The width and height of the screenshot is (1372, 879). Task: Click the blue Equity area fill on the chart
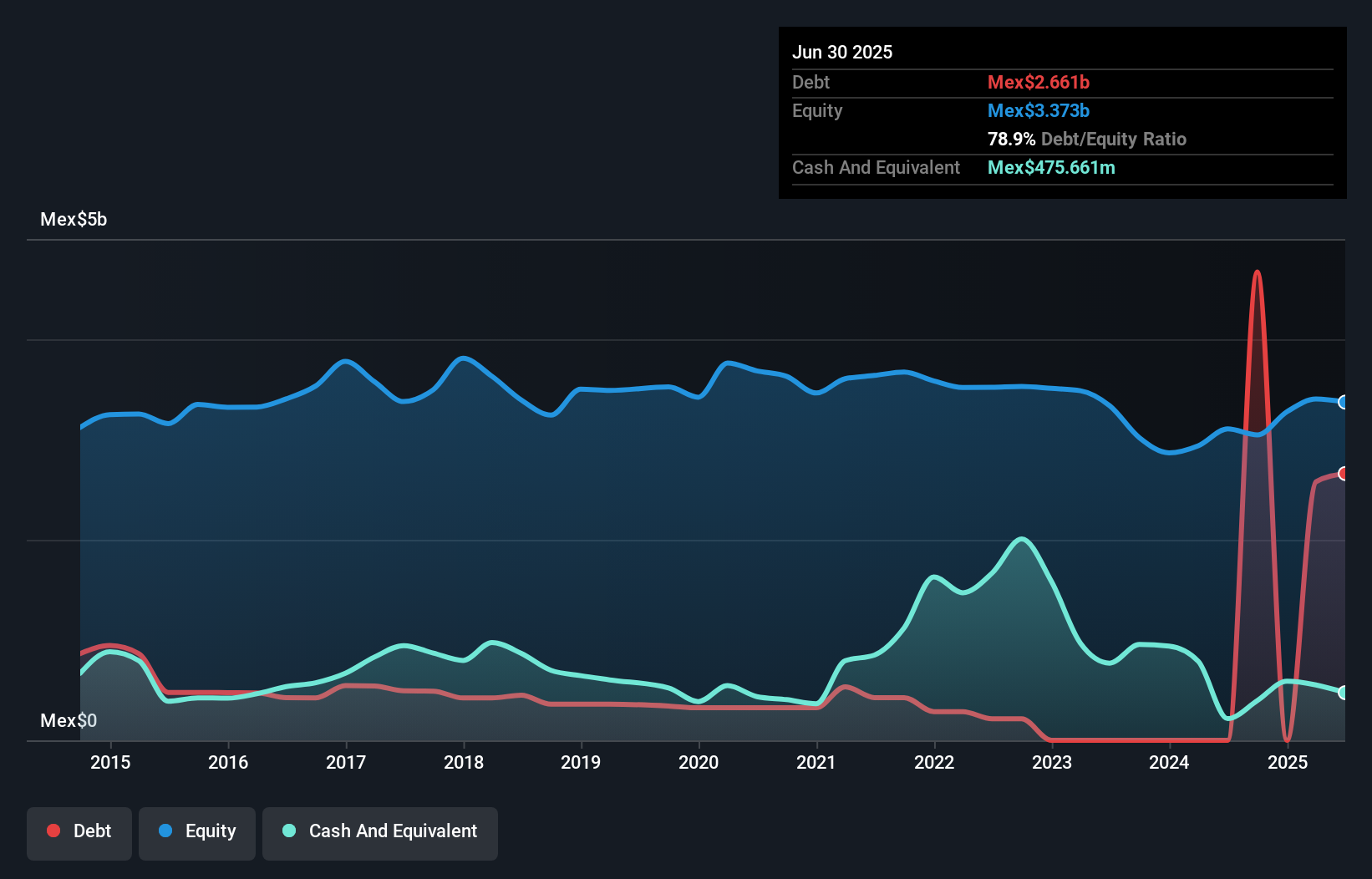(x=585, y=501)
